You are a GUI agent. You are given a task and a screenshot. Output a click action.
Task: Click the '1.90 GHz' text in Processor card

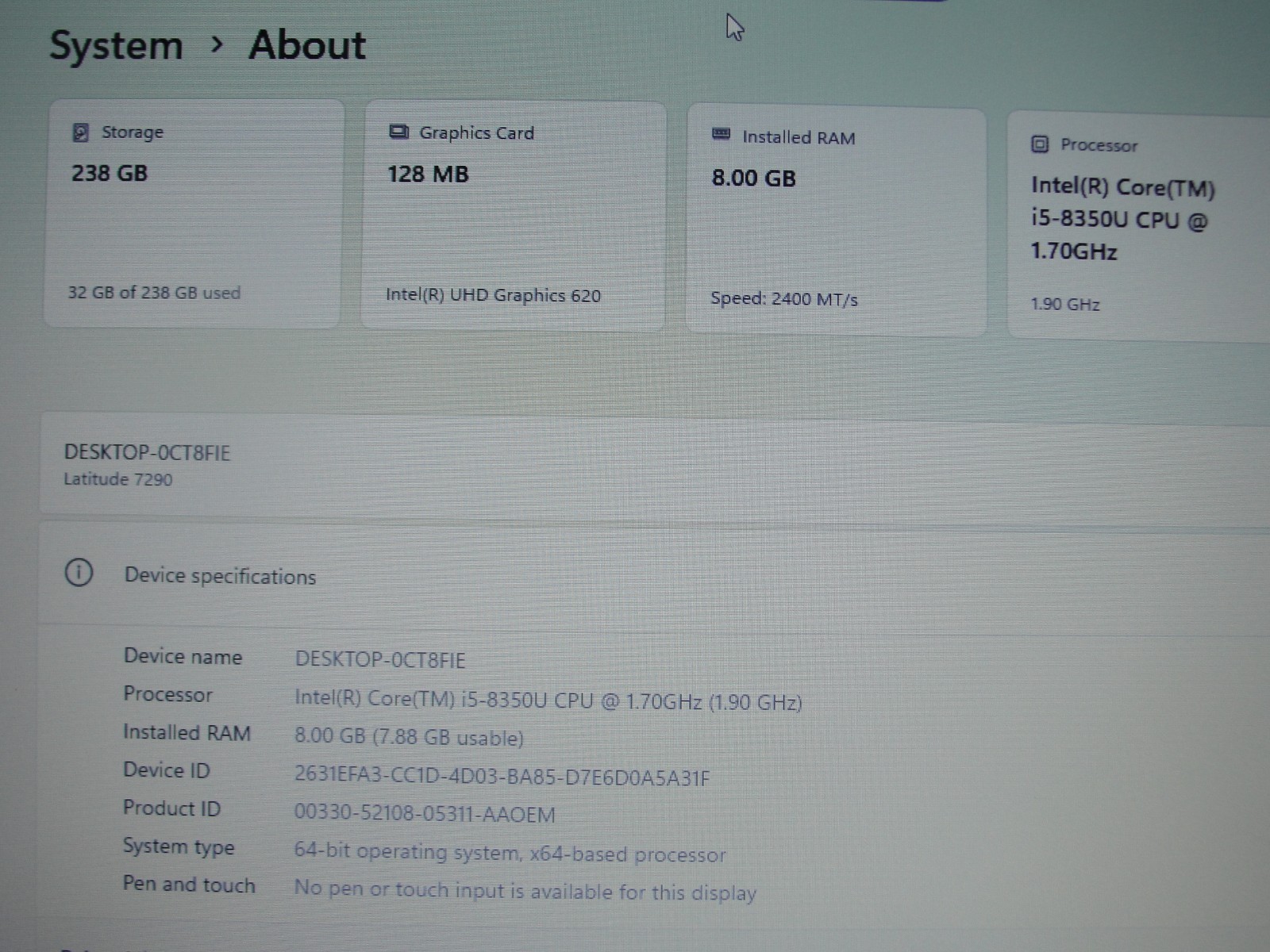tap(1065, 304)
